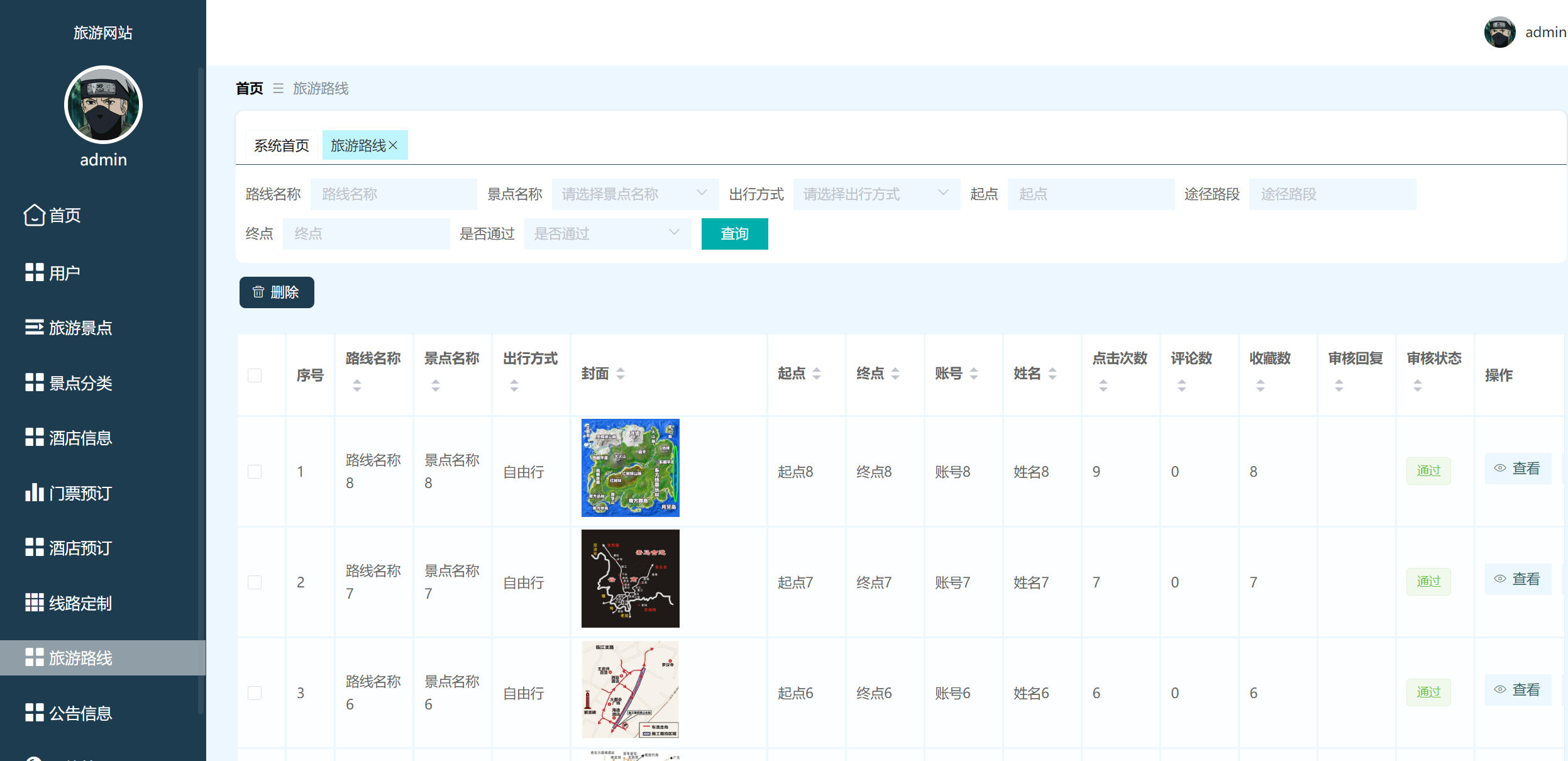Viewport: 1568px width, 761px height.
Task: Open 用户 in the sidebar menu
Action: tap(102, 272)
